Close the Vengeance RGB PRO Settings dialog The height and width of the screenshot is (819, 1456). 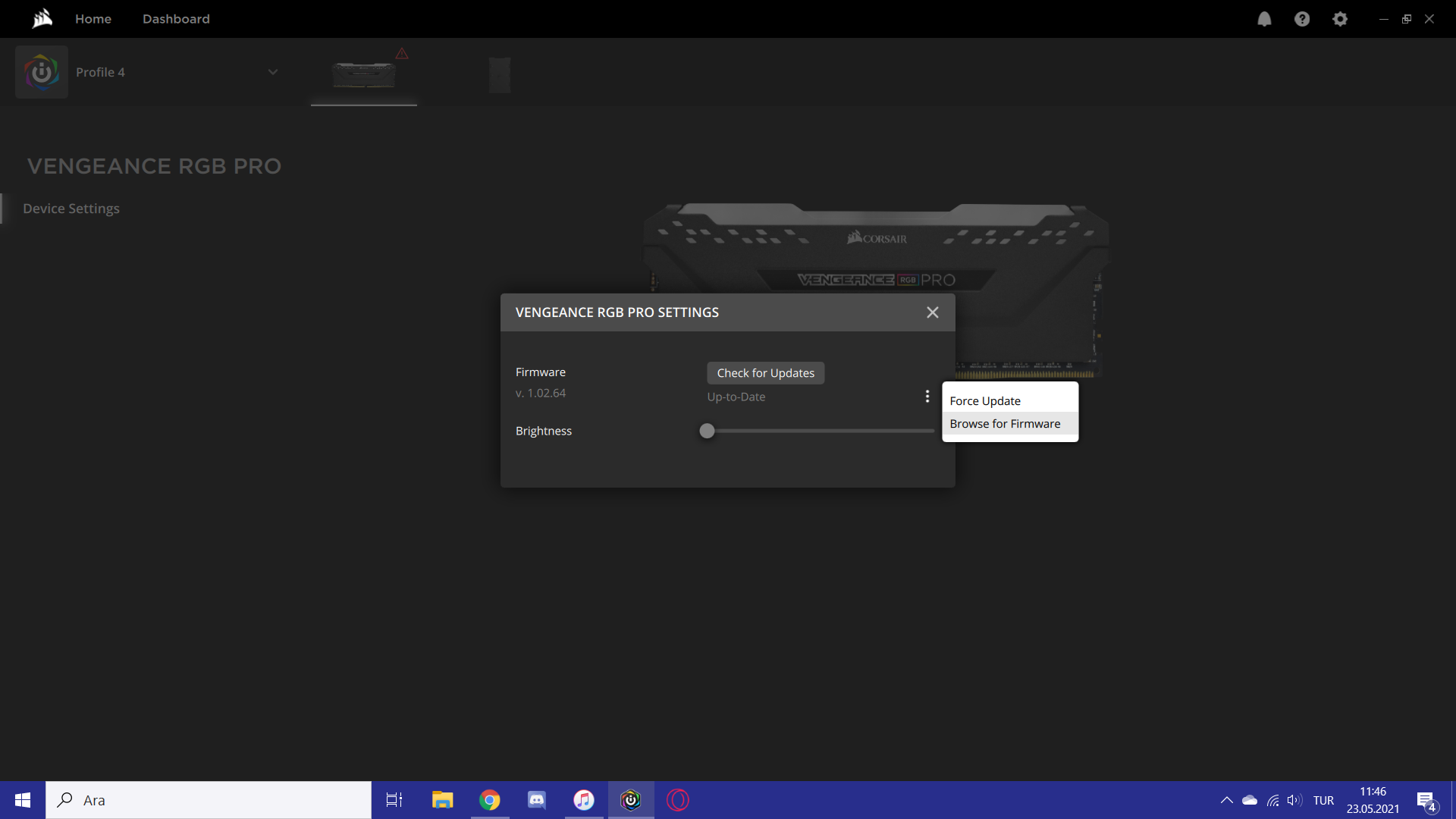click(x=933, y=312)
